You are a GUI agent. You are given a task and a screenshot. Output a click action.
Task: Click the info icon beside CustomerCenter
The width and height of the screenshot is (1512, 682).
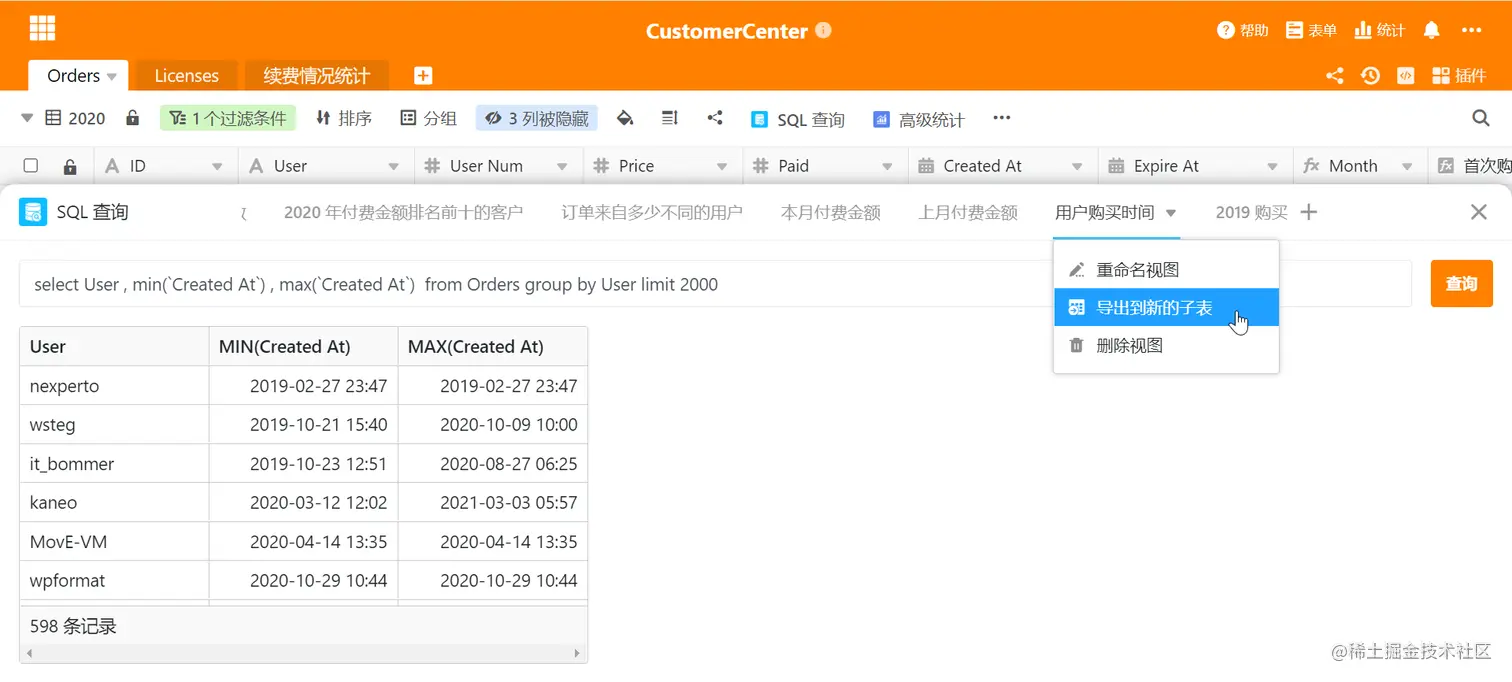click(823, 30)
